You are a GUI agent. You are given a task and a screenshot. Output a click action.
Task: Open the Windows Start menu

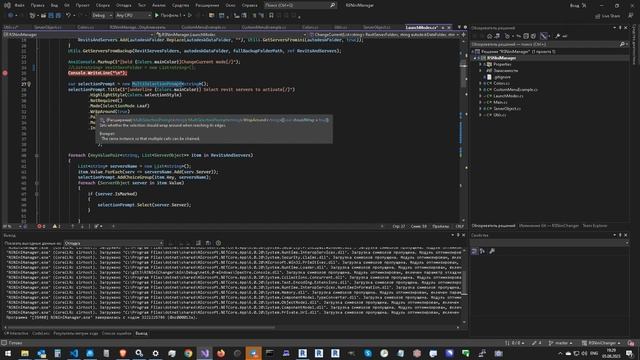point(8,353)
